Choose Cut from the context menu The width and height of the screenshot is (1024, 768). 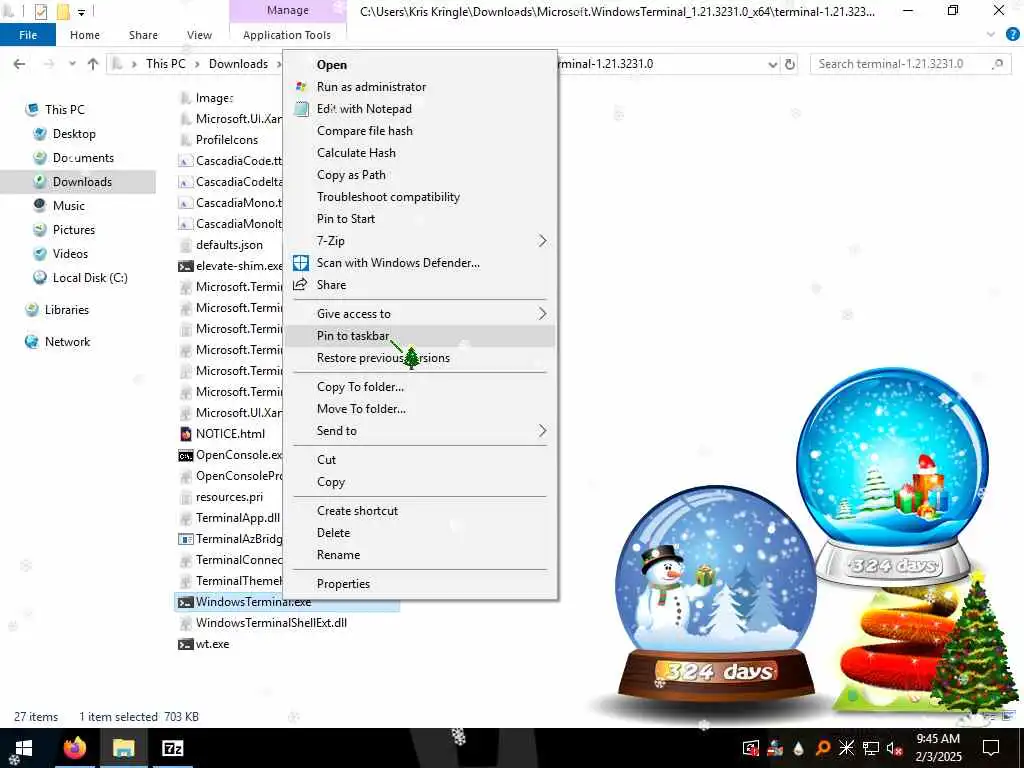(x=421, y=460)
